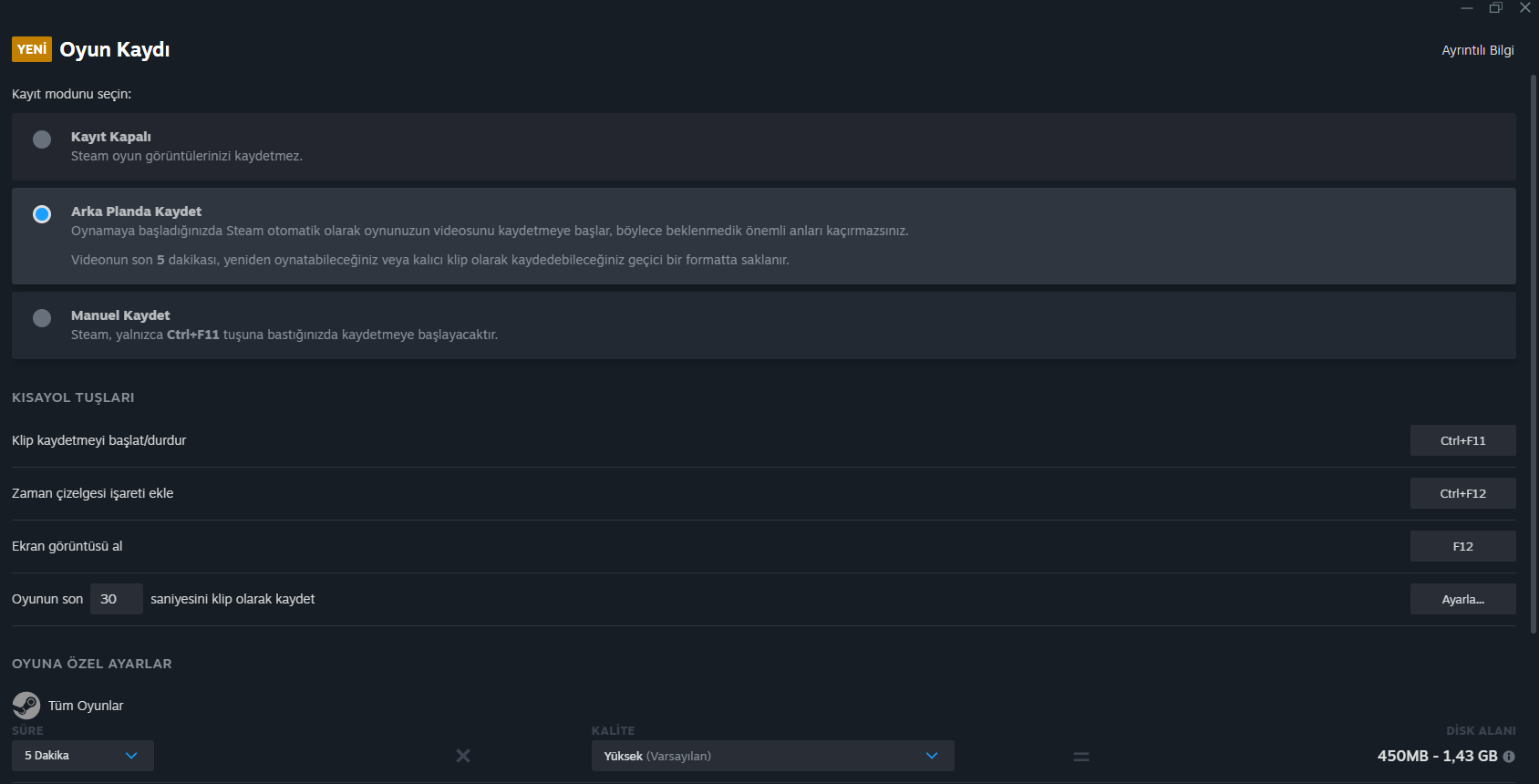The image size is (1539, 784).
Task: Restore down the settings window
Action: pos(1496,8)
